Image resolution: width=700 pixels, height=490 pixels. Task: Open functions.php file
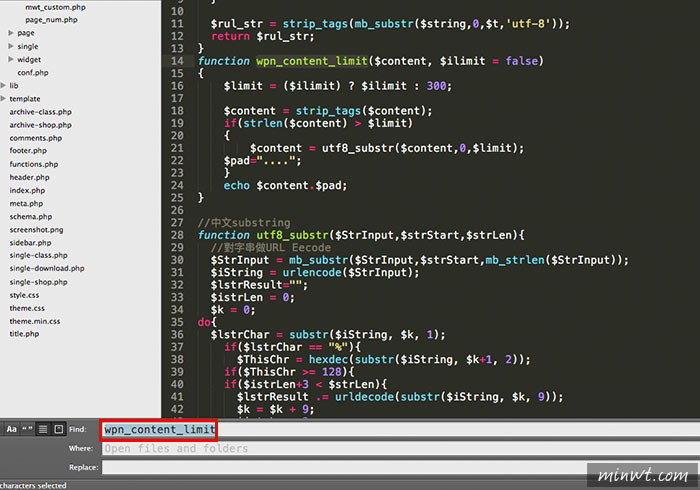click(34, 164)
